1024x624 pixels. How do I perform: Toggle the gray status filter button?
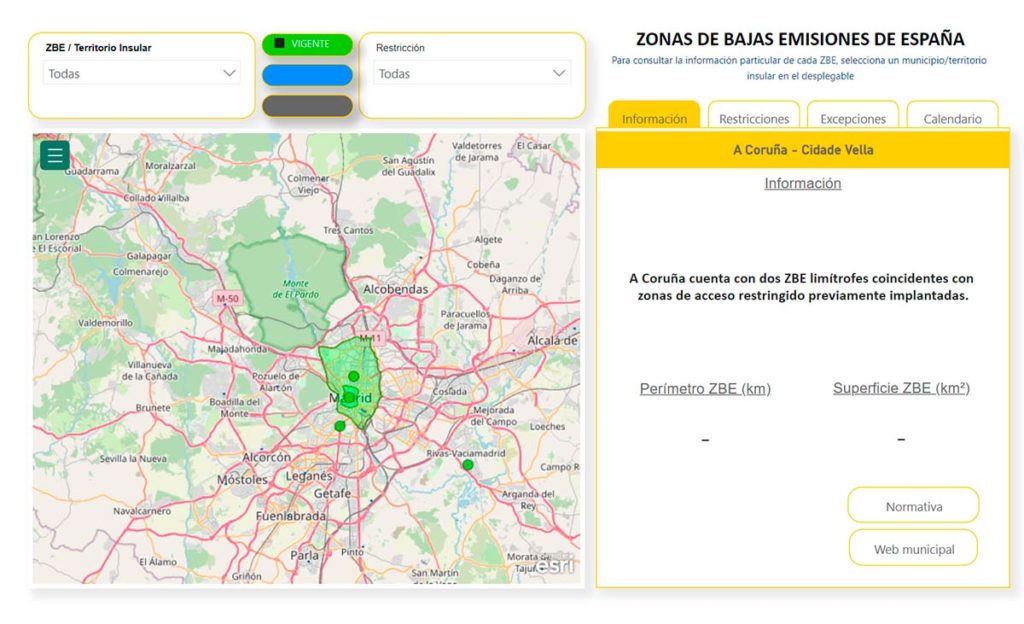coord(307,106)
